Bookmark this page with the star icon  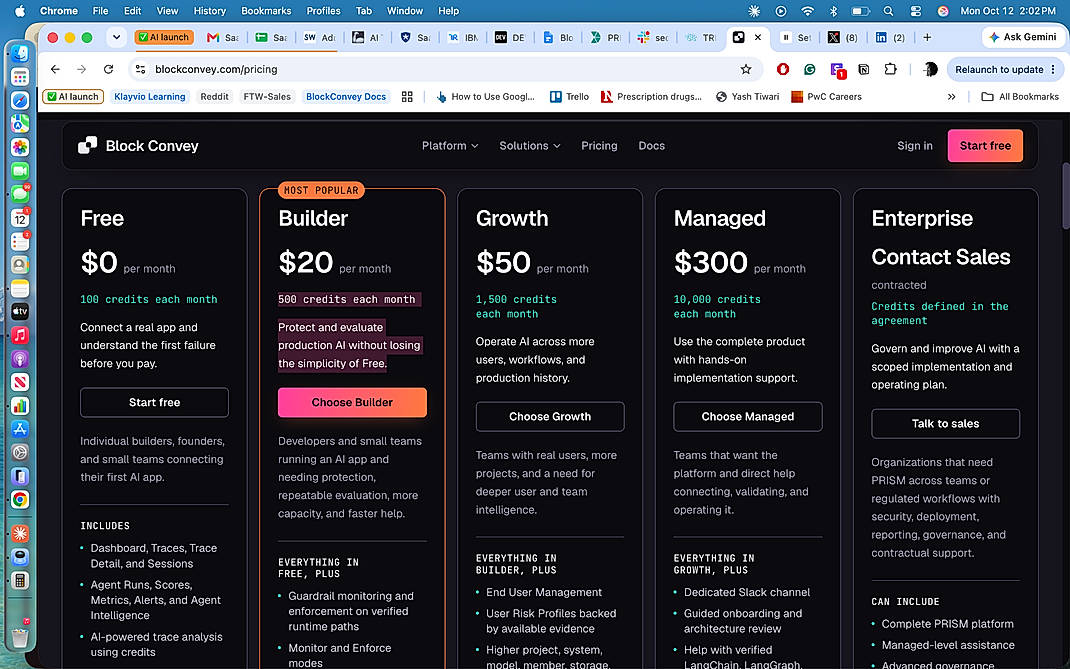[x=746, y=69]
